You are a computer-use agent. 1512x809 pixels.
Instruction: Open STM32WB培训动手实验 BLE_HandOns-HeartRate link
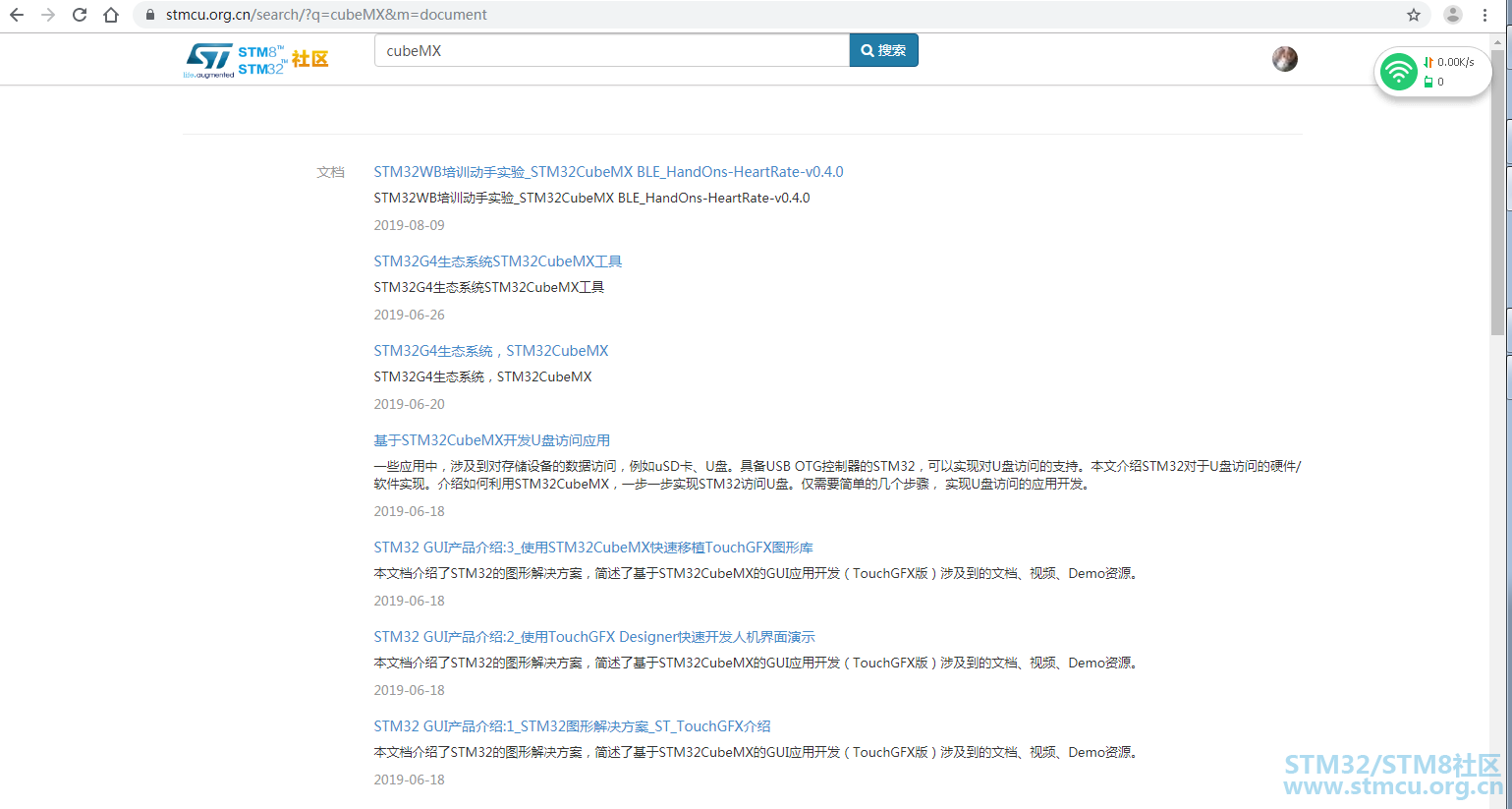tap(608, 172)
